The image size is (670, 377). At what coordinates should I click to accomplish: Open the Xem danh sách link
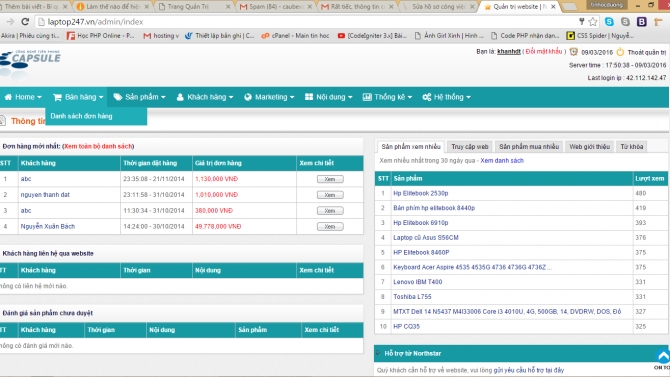[502, 161]
